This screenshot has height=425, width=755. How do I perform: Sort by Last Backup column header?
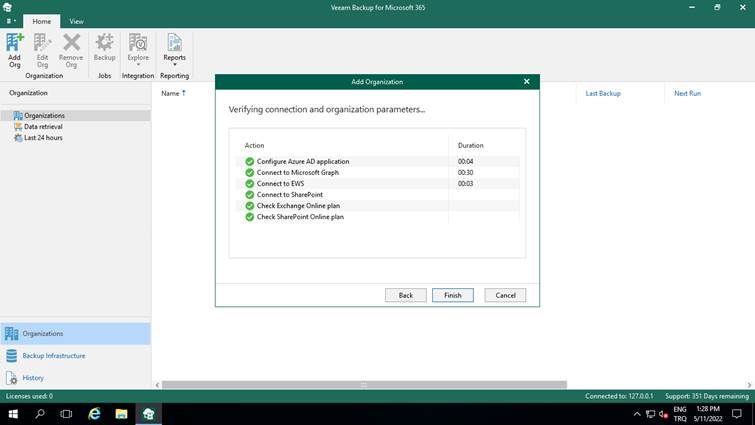(x=603, y=93)
